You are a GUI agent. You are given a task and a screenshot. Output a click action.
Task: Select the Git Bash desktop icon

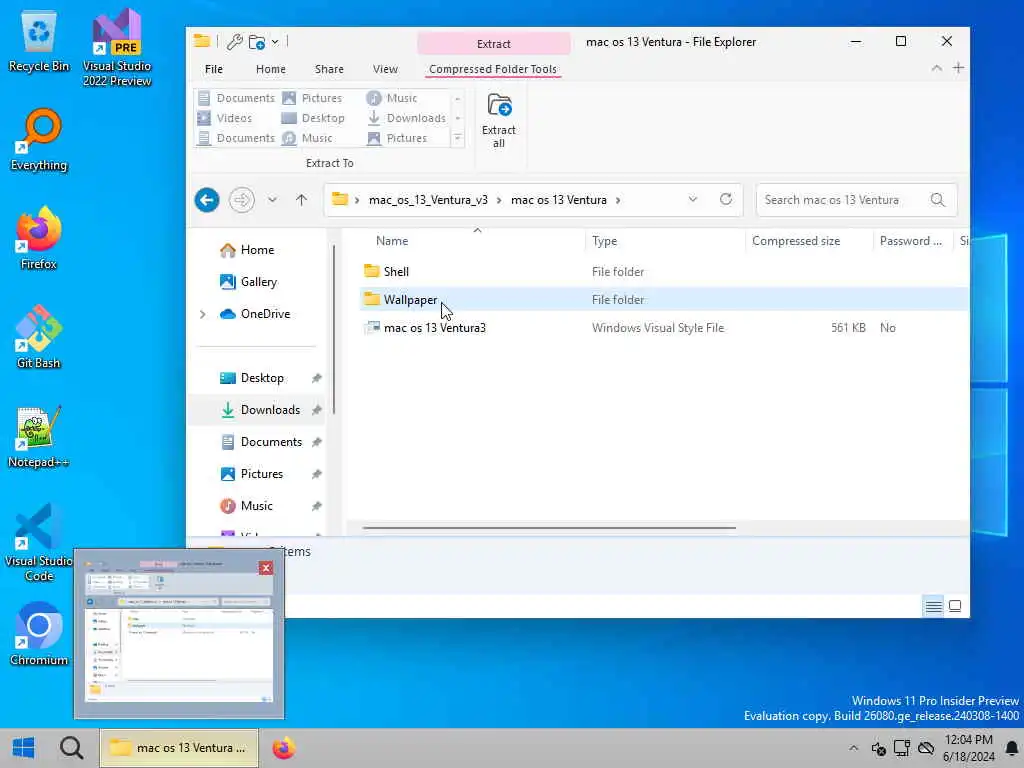39,338
